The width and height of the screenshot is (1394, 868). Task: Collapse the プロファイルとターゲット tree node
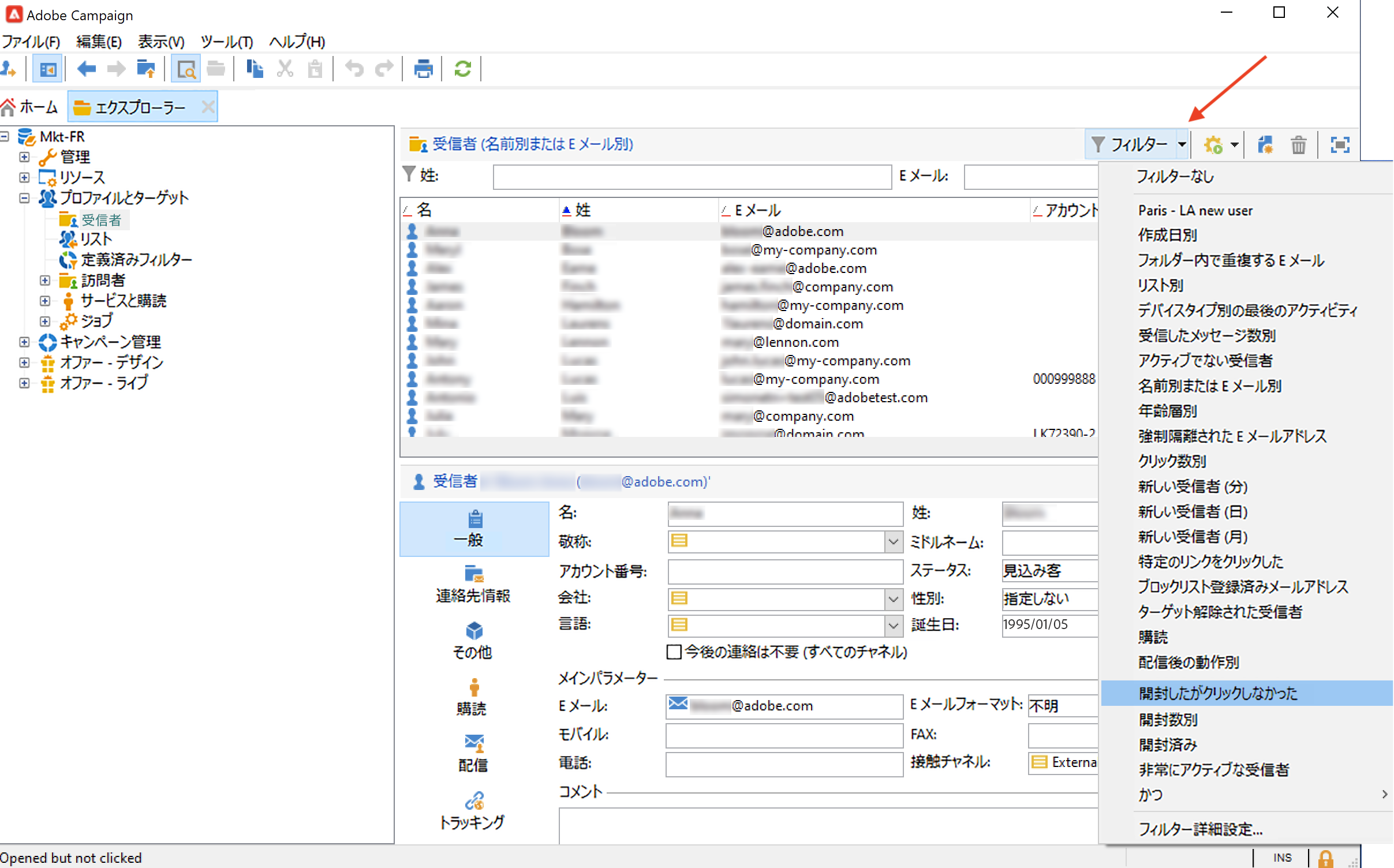point(24,198)
